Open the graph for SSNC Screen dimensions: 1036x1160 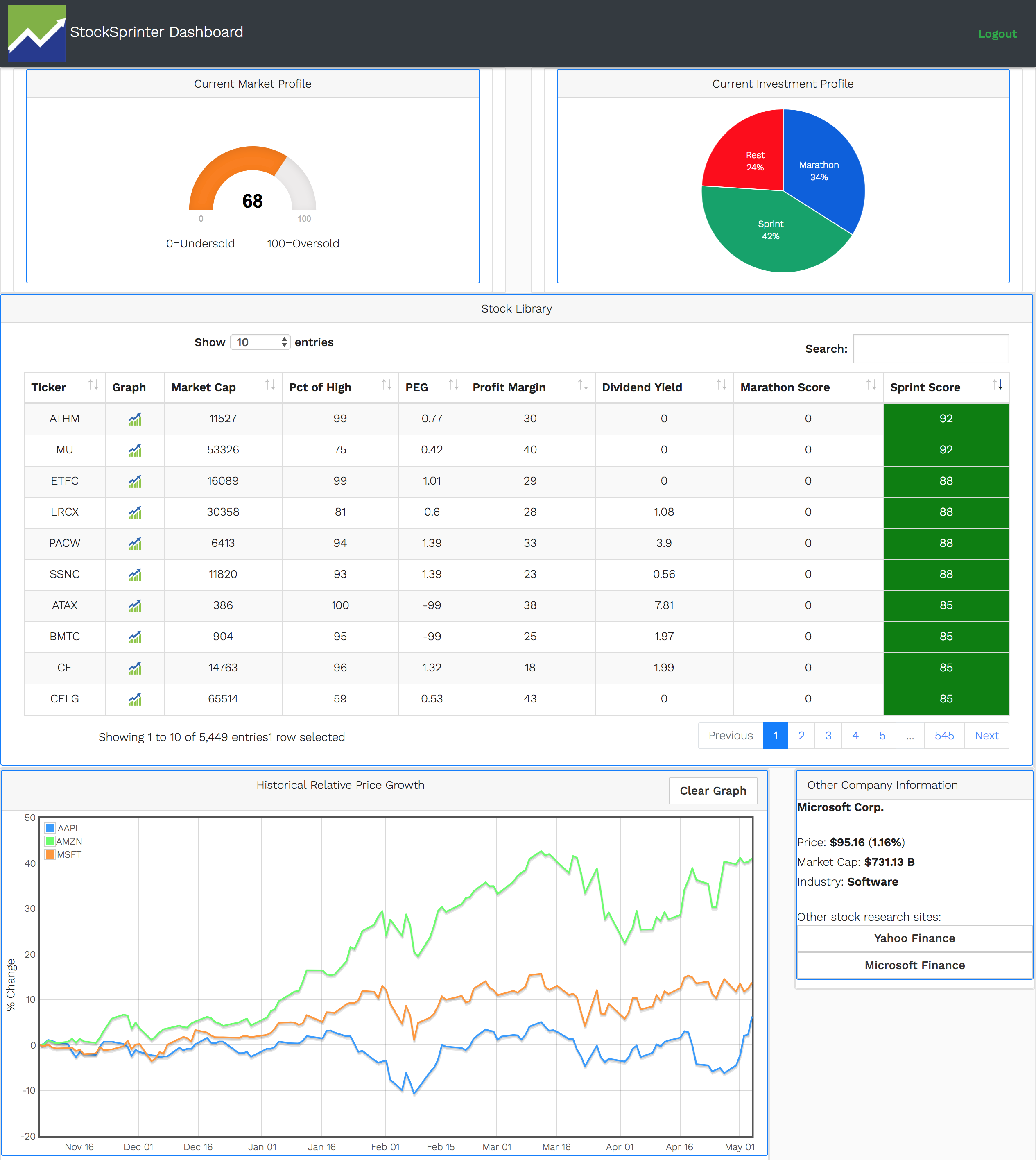click(x=134, y=575)
